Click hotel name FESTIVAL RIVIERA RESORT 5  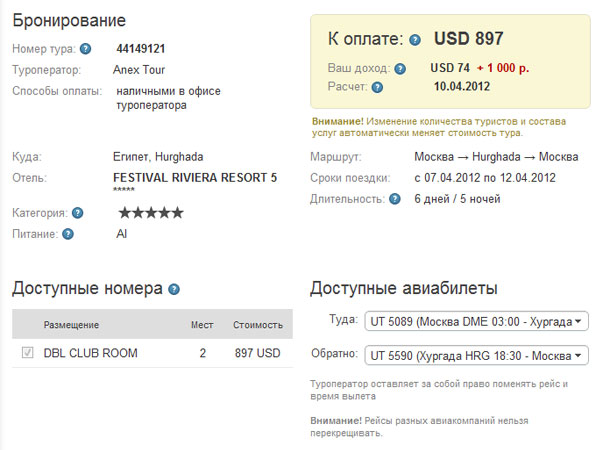coord(195,178)
